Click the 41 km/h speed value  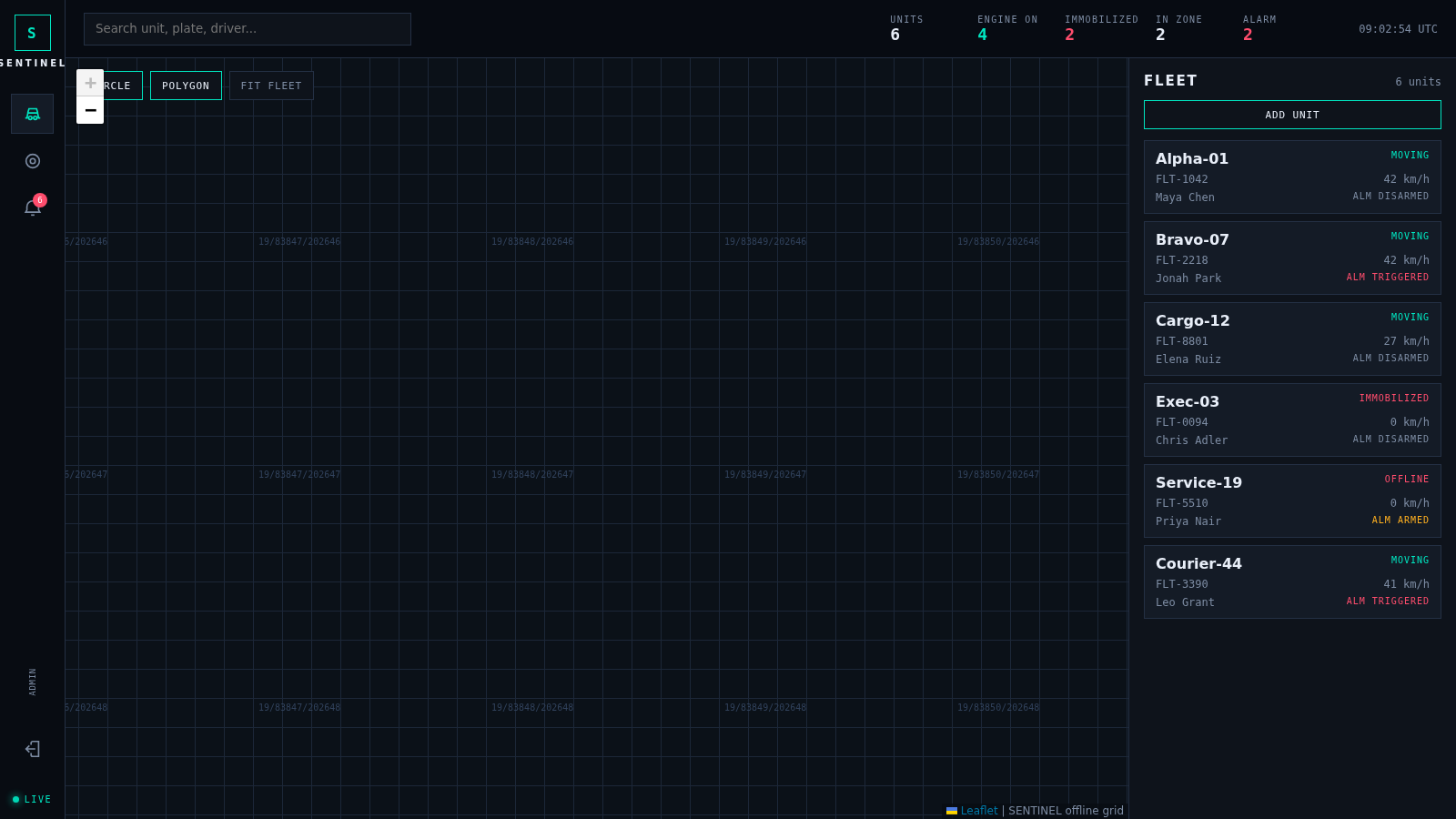pyautogui.click(x=1406, y=584)
